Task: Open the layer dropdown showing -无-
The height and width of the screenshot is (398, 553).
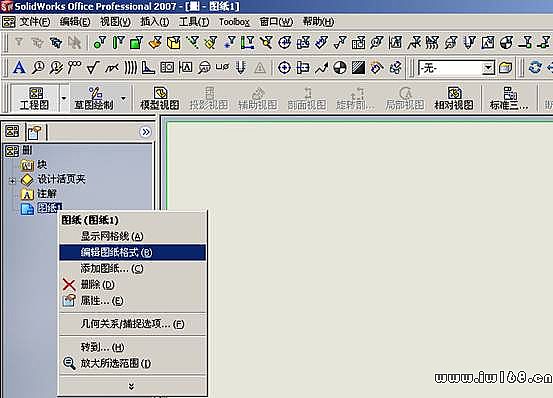Action: (488, 67)
